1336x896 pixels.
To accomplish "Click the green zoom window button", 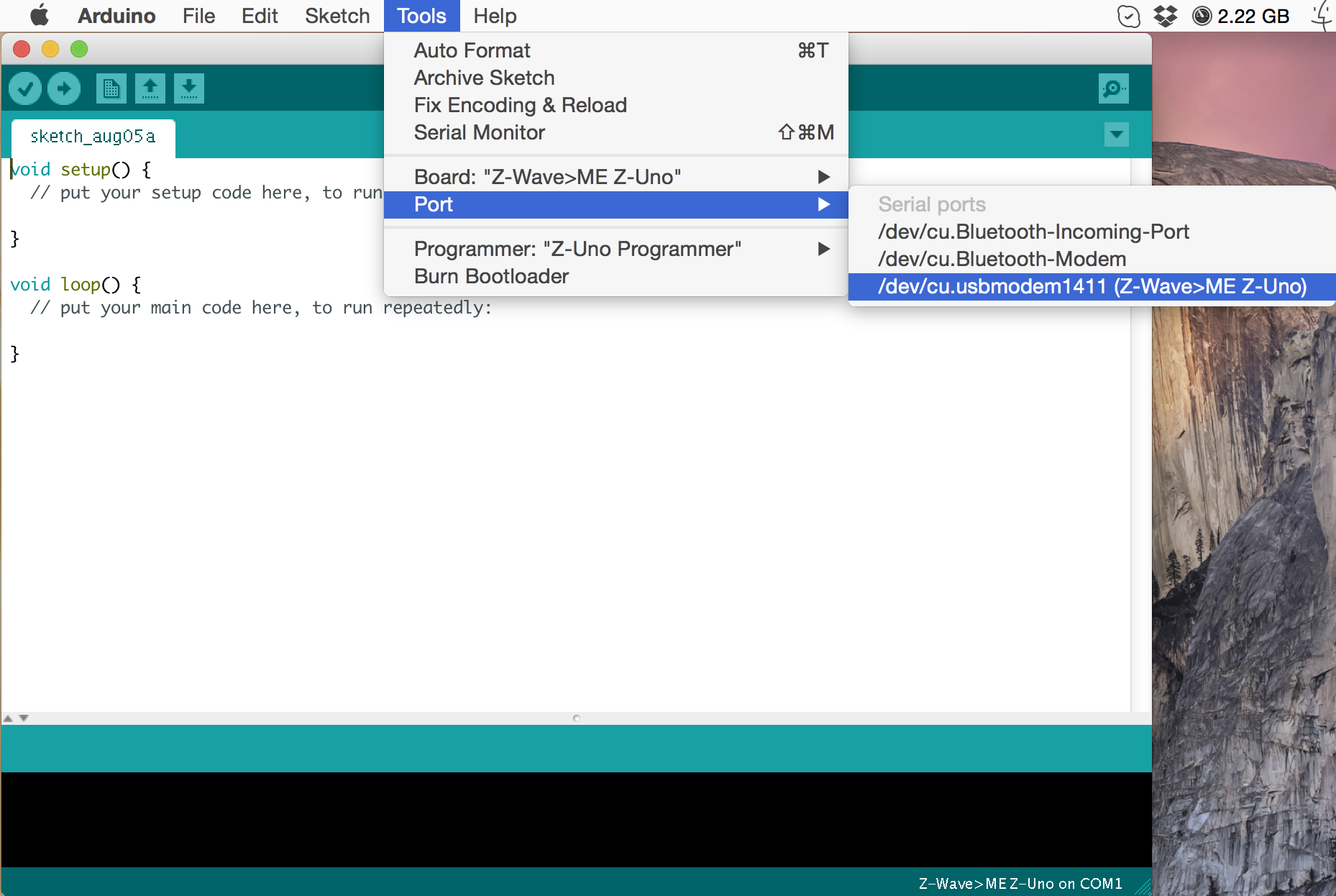I will coord(79,49).
